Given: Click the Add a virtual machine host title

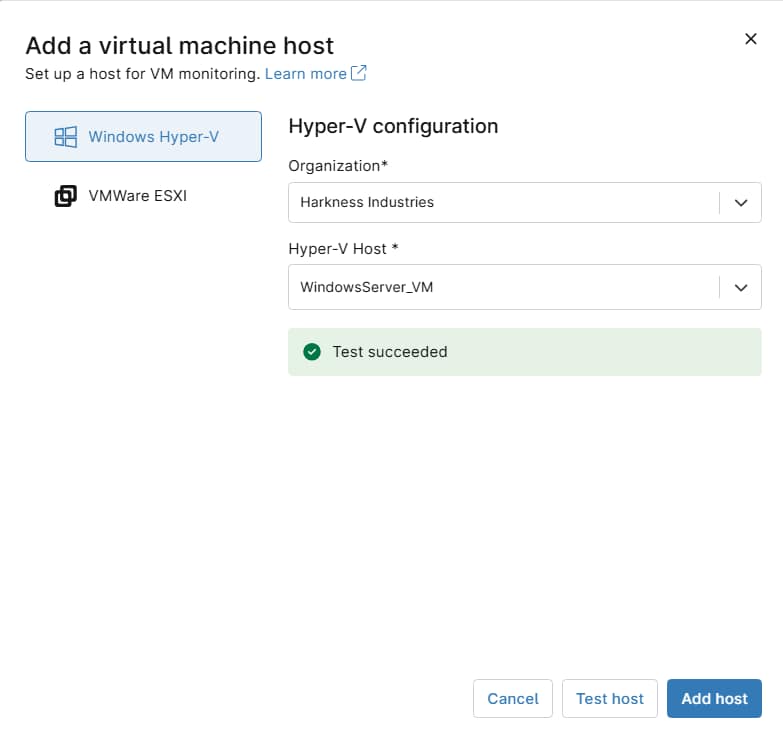Looking at the screenshot, I should pyautogui.click(x=180, y=45).
